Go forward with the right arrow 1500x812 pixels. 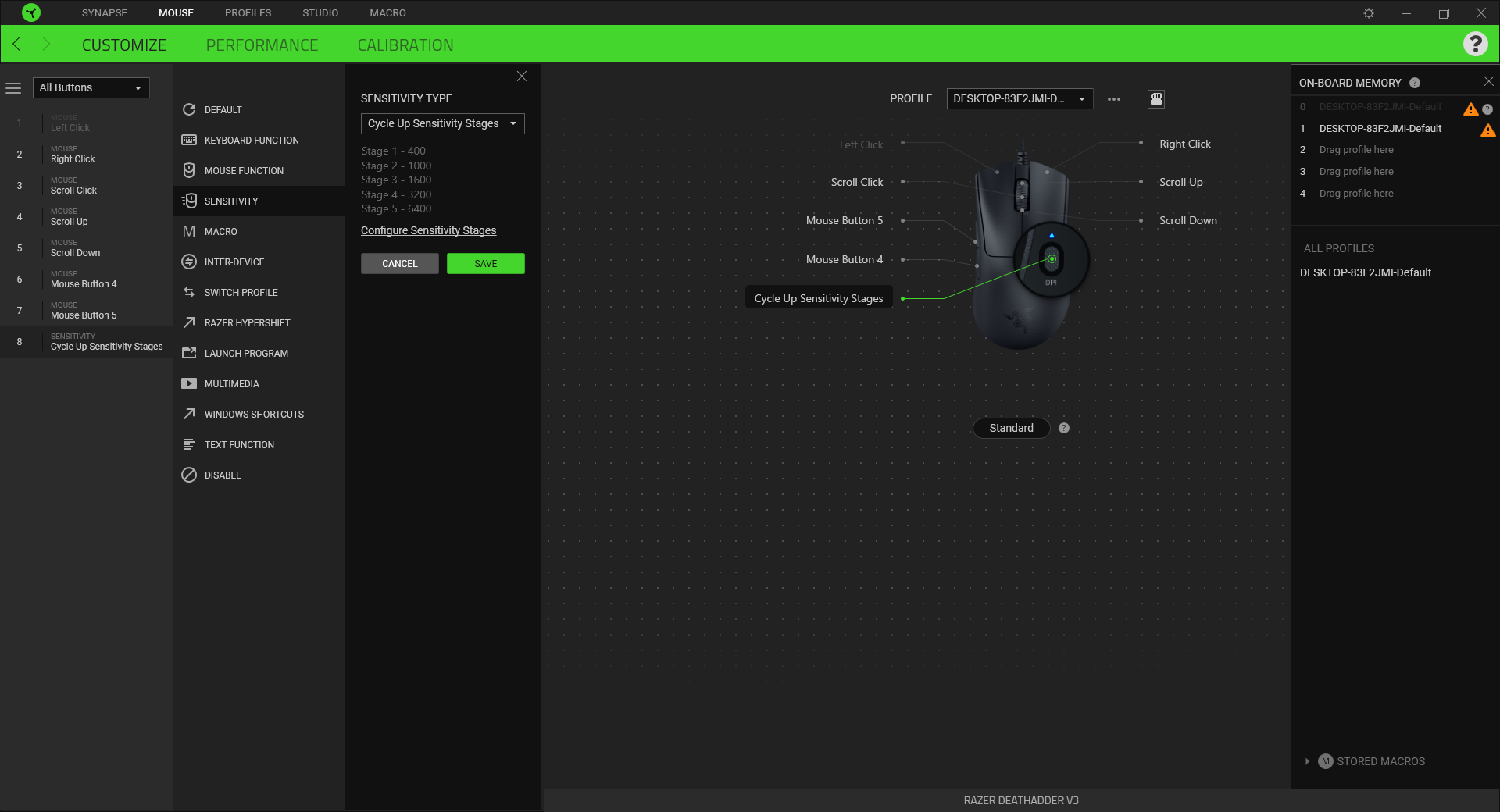click(x=46, y=45)
